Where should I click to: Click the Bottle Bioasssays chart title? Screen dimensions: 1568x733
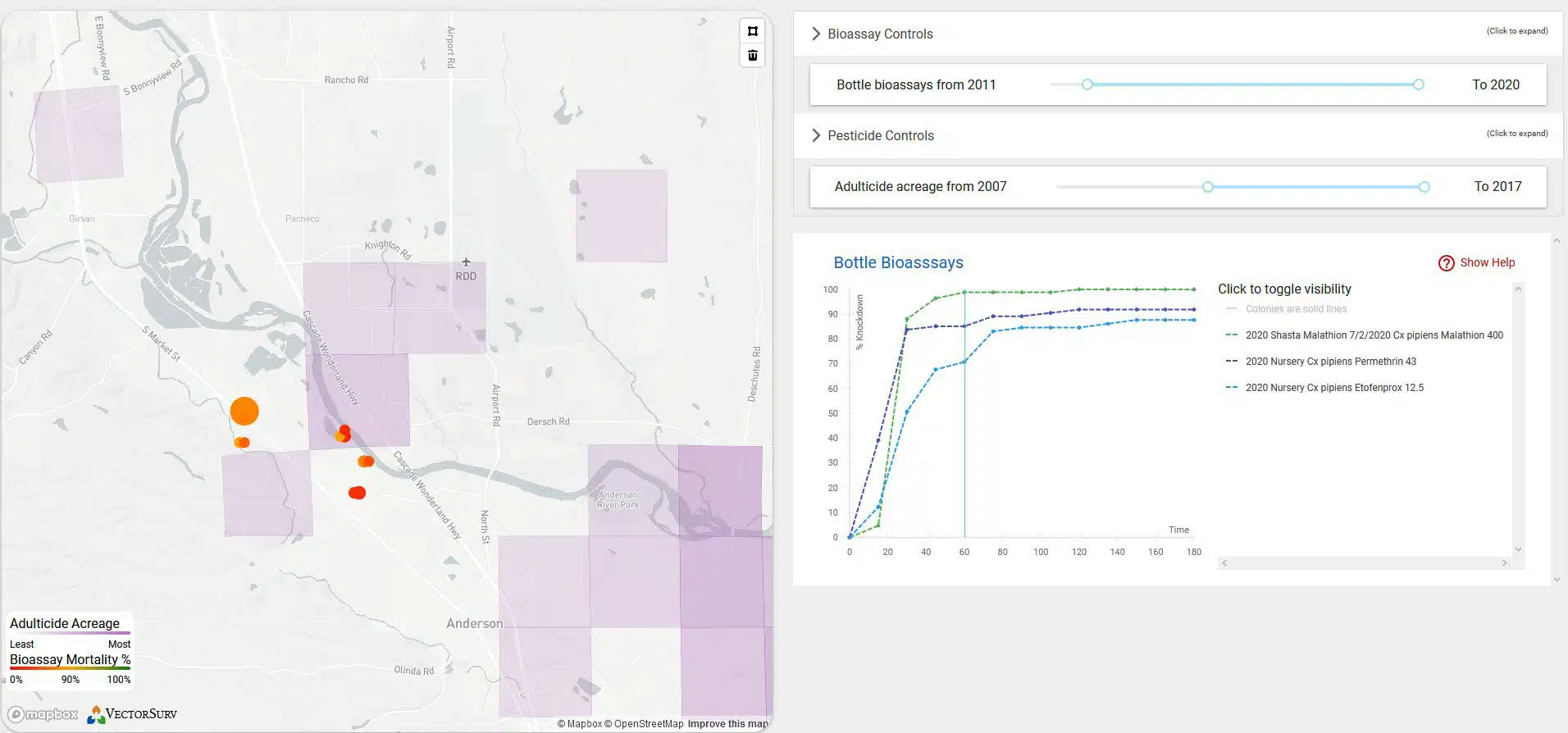(x=898, y=262)
